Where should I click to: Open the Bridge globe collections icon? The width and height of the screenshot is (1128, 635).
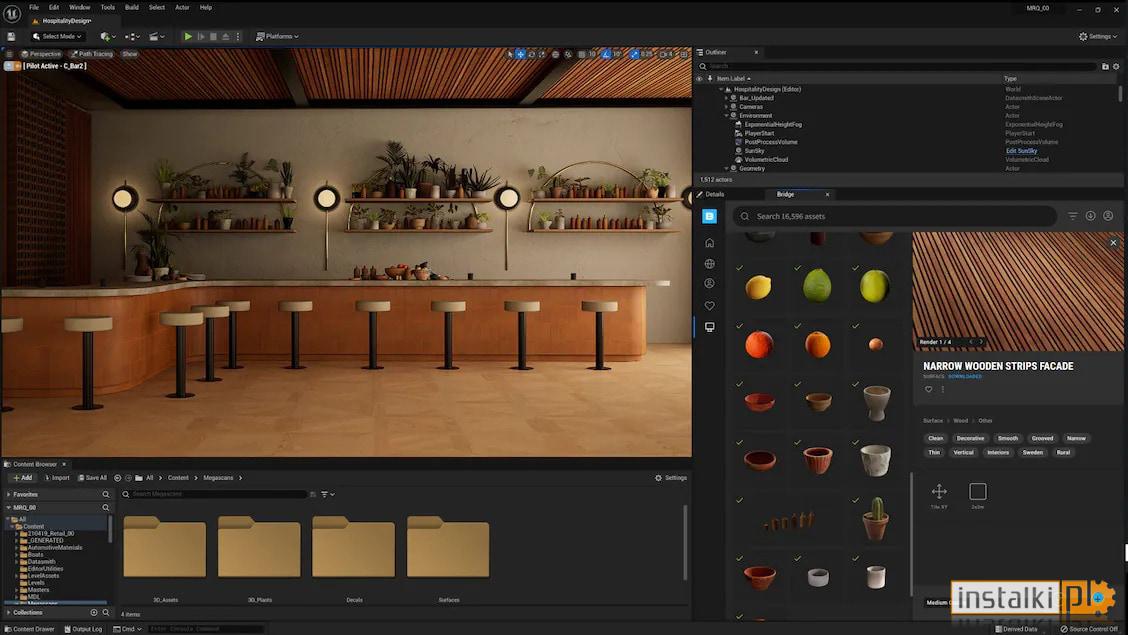point(709,264)
